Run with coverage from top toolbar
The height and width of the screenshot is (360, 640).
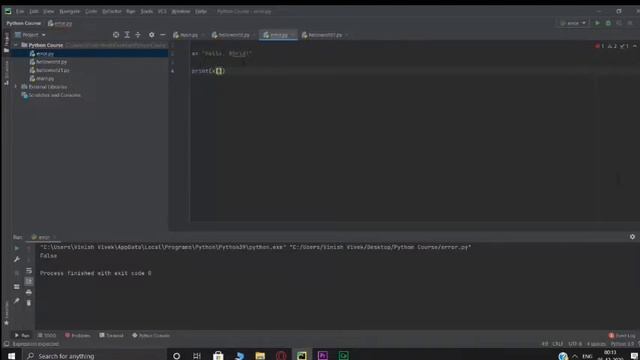(619, 23)
